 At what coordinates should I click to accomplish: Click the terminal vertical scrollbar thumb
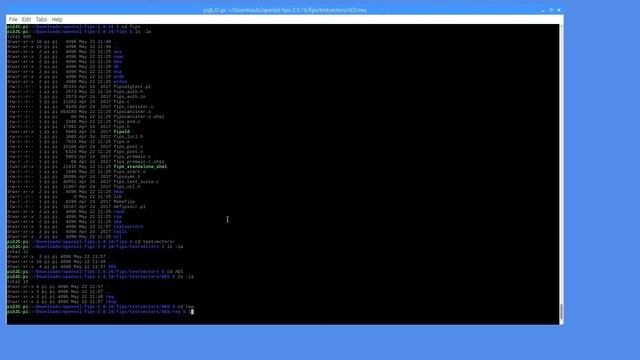tap(562, 312)
